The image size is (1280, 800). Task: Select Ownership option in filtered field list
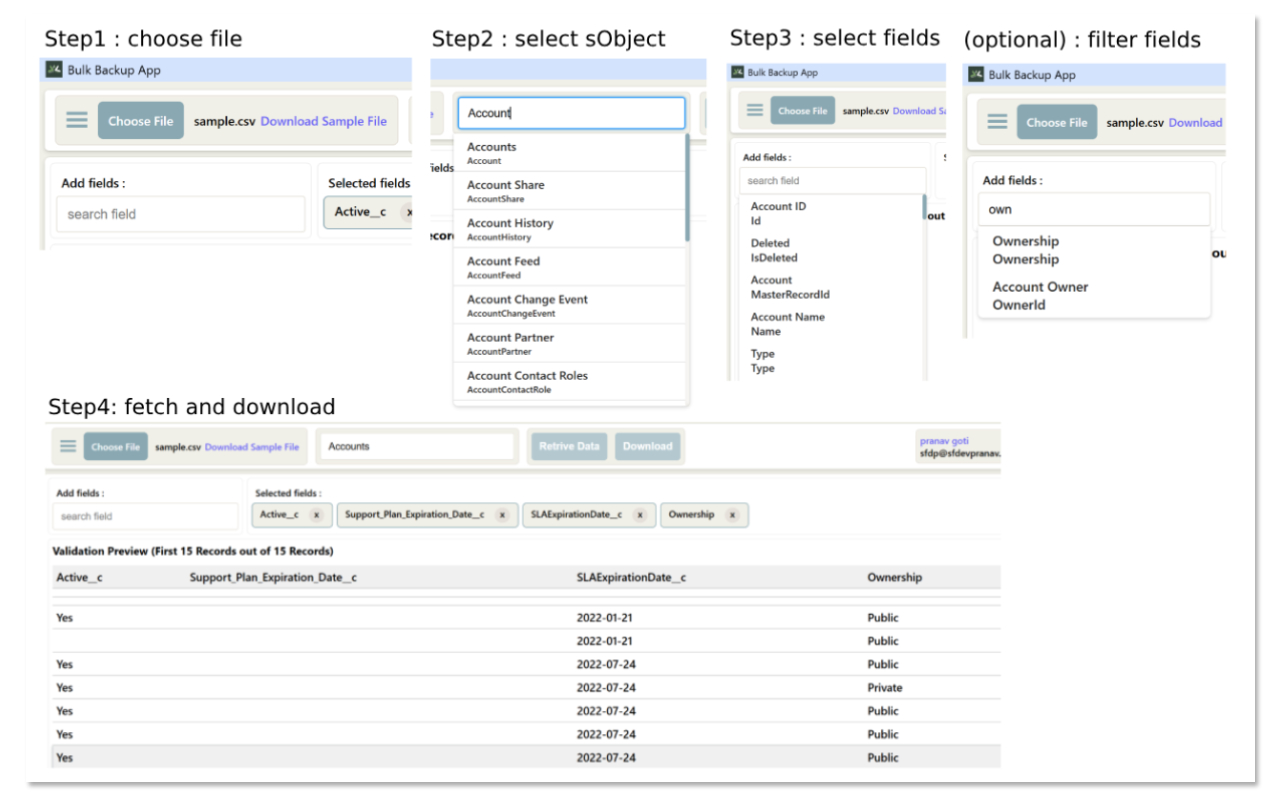click(1094, 250)
